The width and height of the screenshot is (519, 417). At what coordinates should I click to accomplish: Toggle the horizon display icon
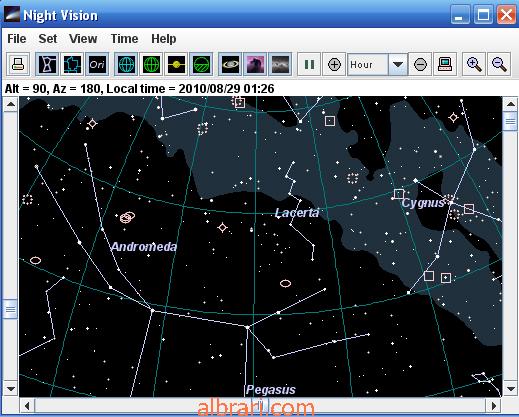click(x=201, y=64)
